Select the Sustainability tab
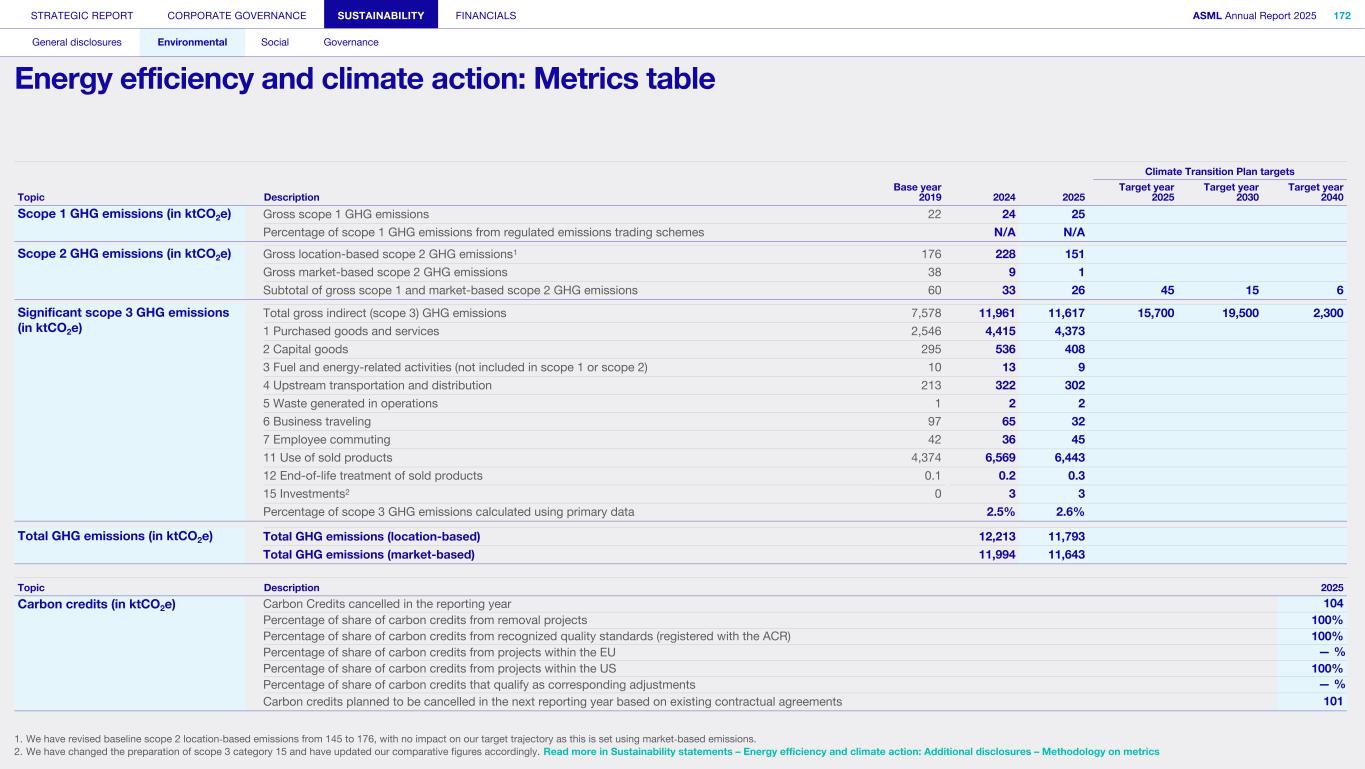Viewport: 1365px width, 769px height. click(x=381, y=15)
